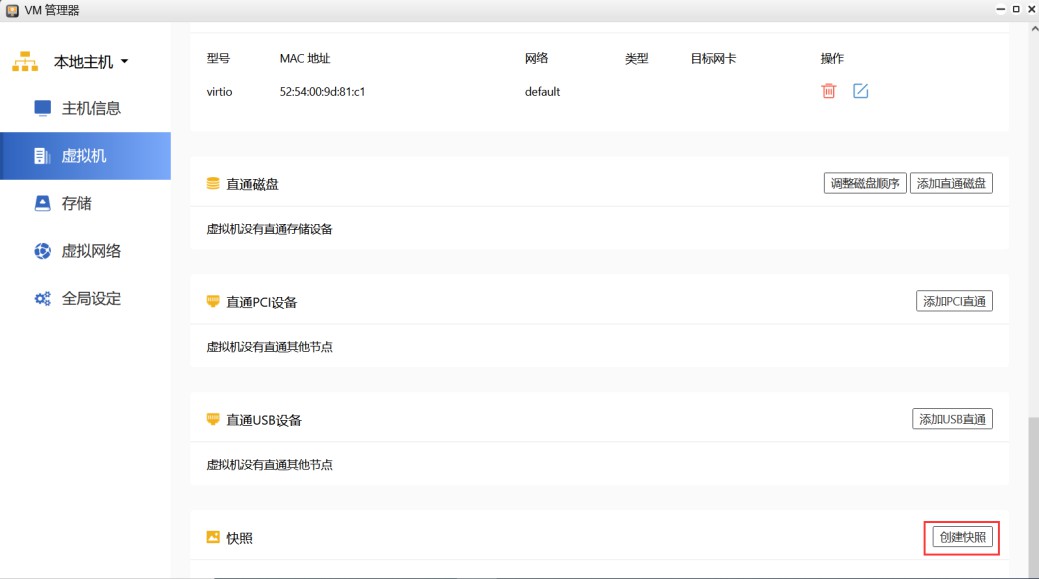This screenshot has height=579, width=1039.
Task: Click the global settings gears icon
Action: (42, 298)
